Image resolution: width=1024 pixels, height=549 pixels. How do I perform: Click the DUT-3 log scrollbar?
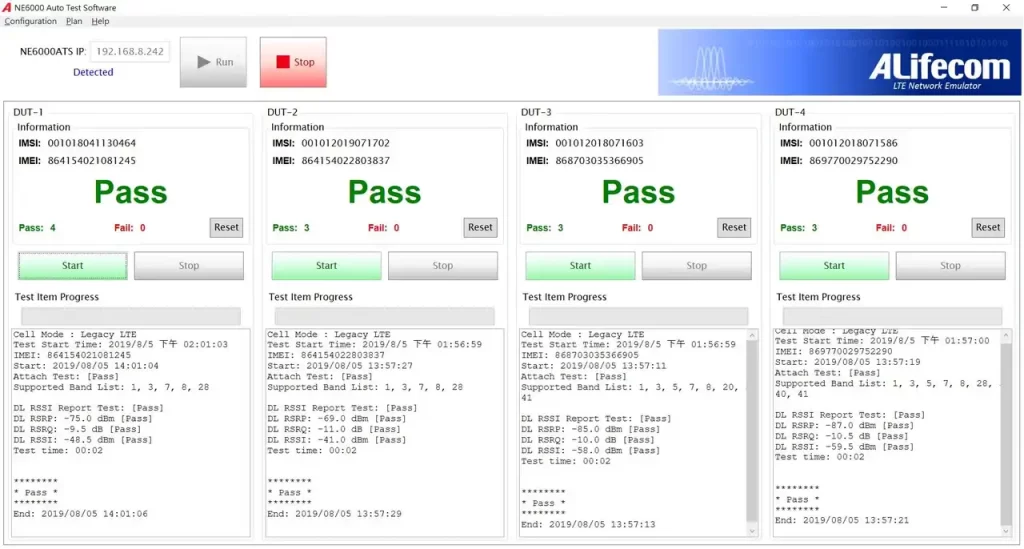(752, 430)
